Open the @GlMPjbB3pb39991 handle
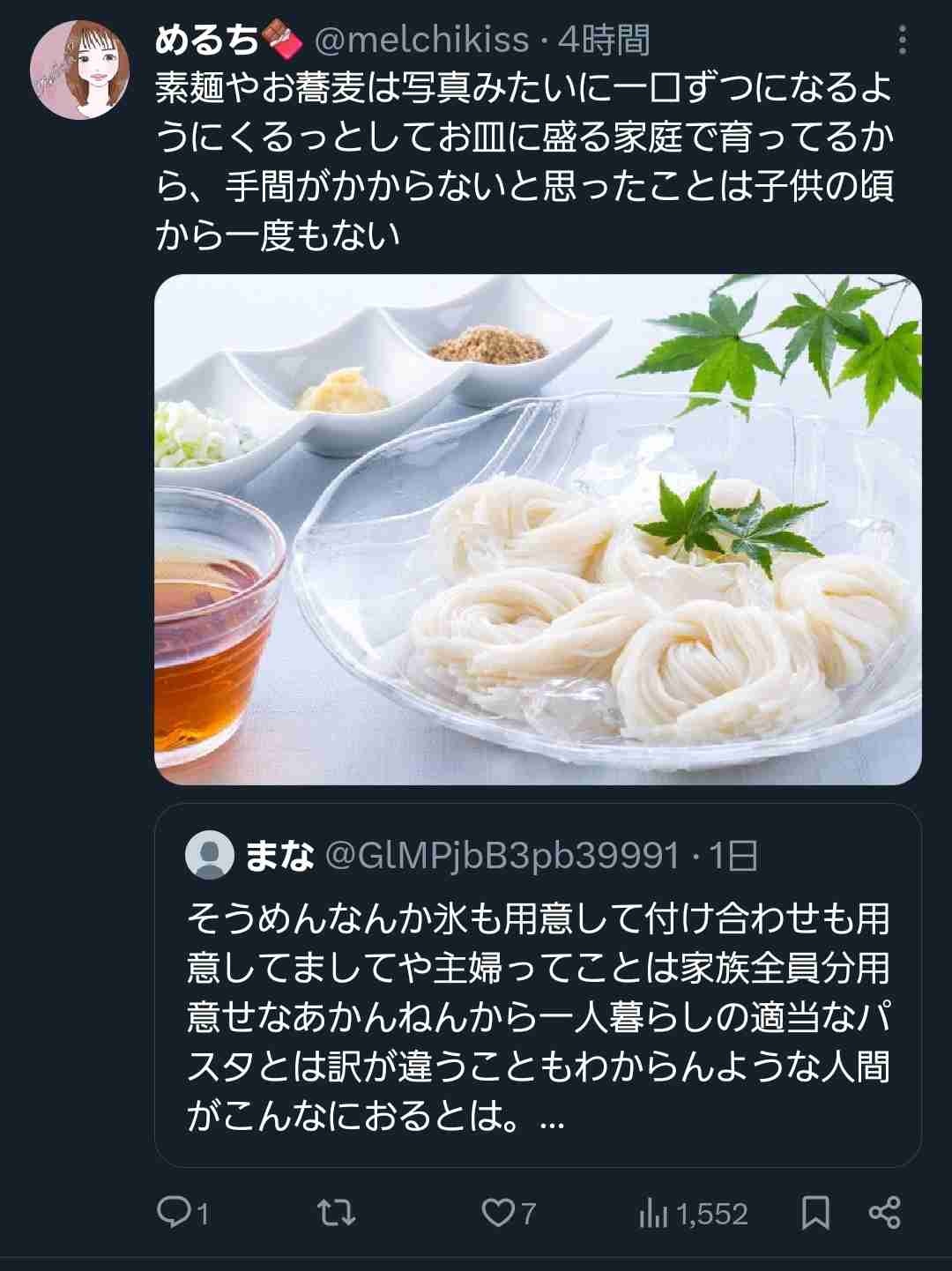The height and width of the screenshot is (1271, 952). click(502, 856)
